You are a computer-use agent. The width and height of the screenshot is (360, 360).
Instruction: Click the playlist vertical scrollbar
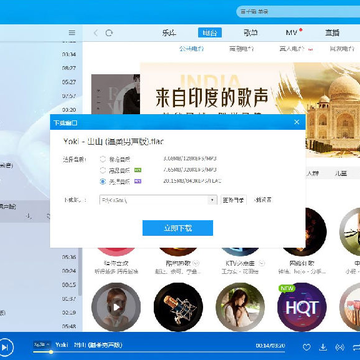click(x=80, y=273)
